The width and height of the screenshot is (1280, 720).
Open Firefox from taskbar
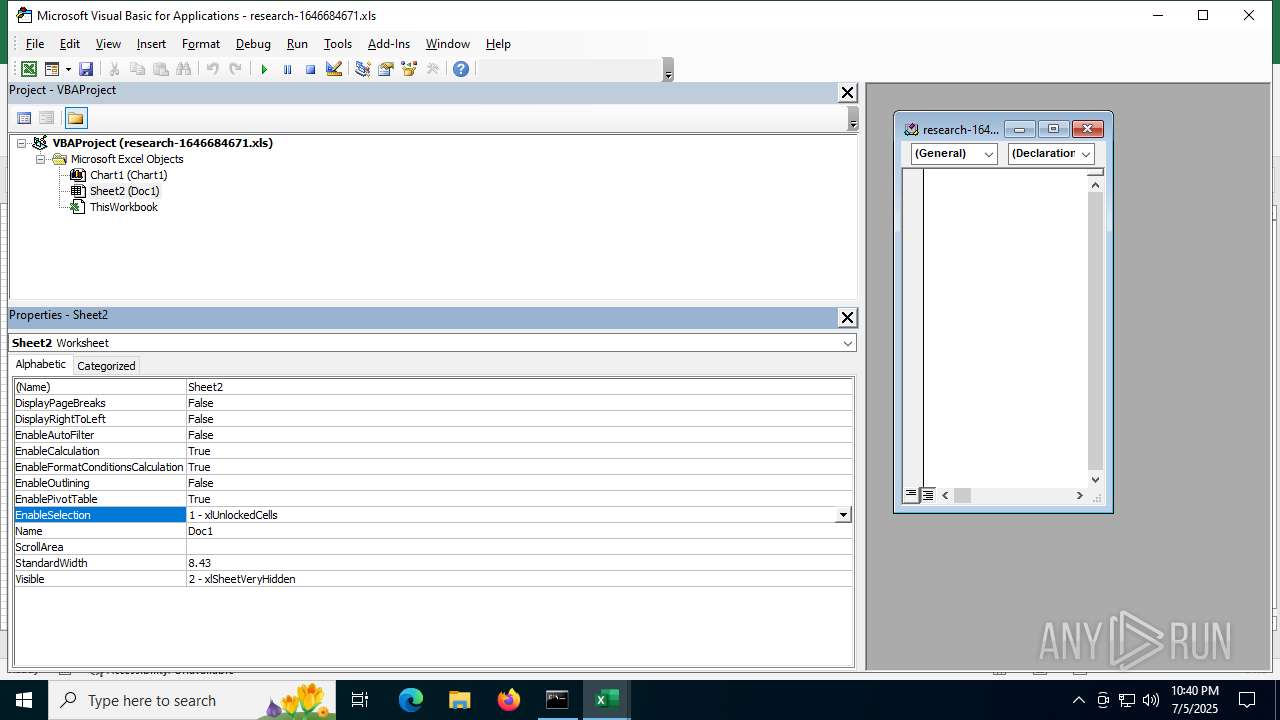pyautogui.click(x=509, y=700)
